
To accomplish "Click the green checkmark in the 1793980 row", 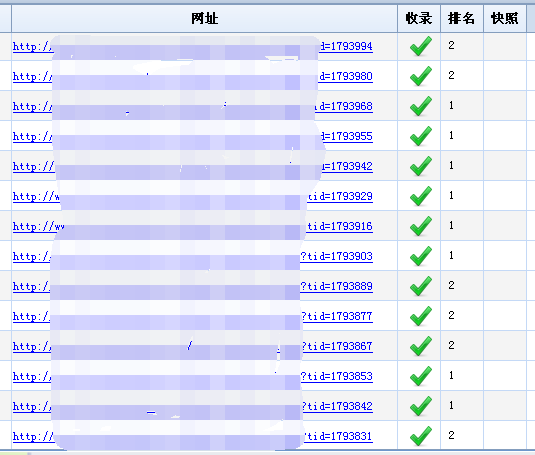I will [421, 76].
